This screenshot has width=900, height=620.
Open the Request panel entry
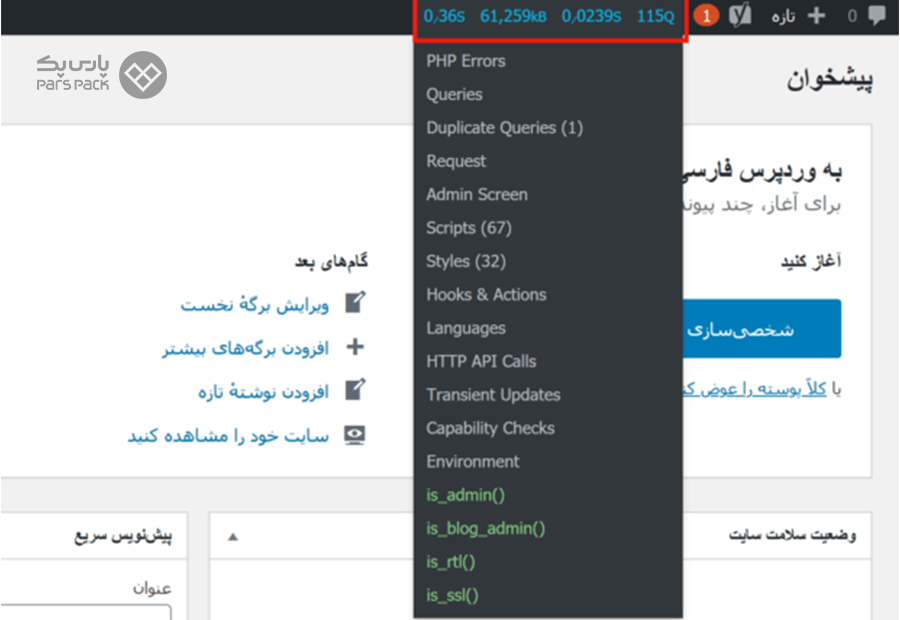[x=456, y=161]
